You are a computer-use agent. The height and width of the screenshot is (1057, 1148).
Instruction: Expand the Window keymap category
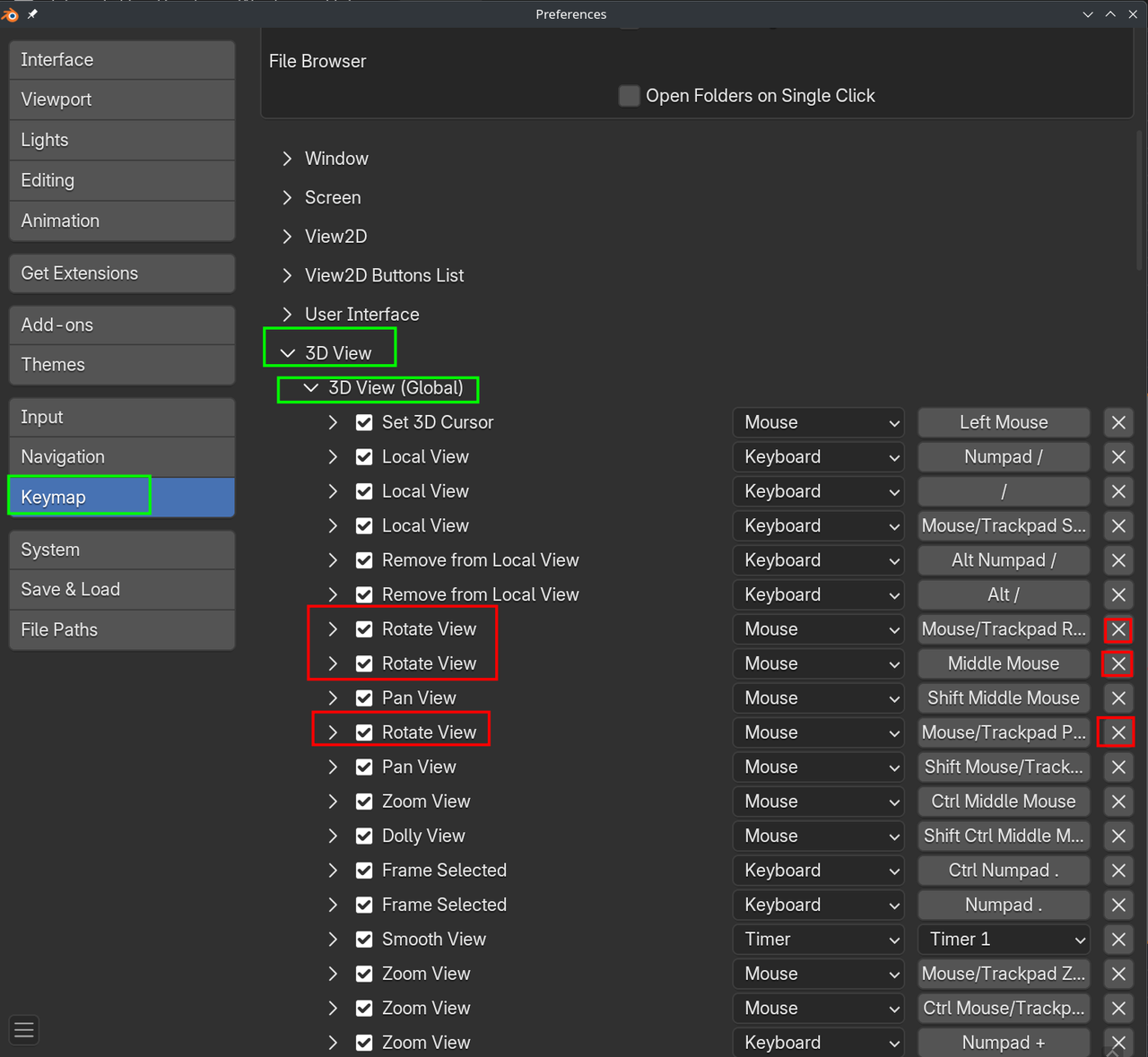(x=287, y=159)
